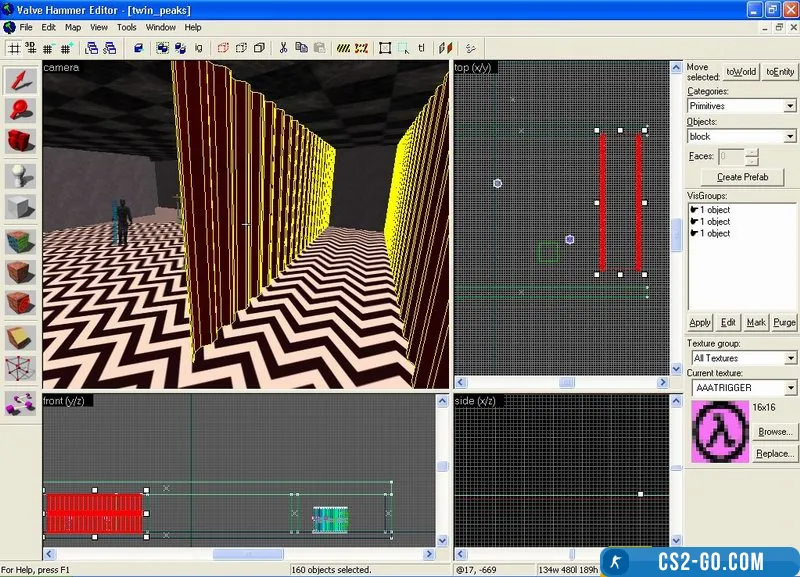
Task: Toggle the 2D grid display button
Action: click(14, 47)
